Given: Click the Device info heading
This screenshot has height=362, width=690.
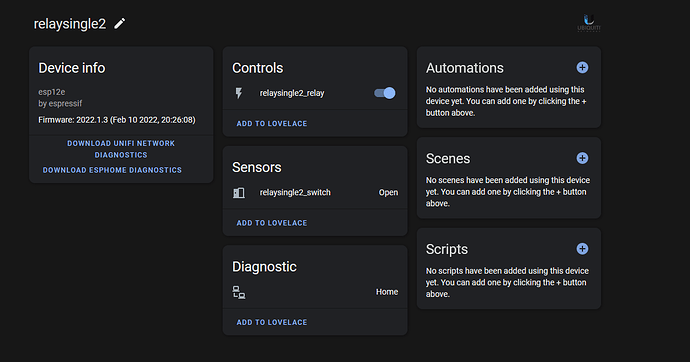Looking at the screenshot, I should click(72, 68).
